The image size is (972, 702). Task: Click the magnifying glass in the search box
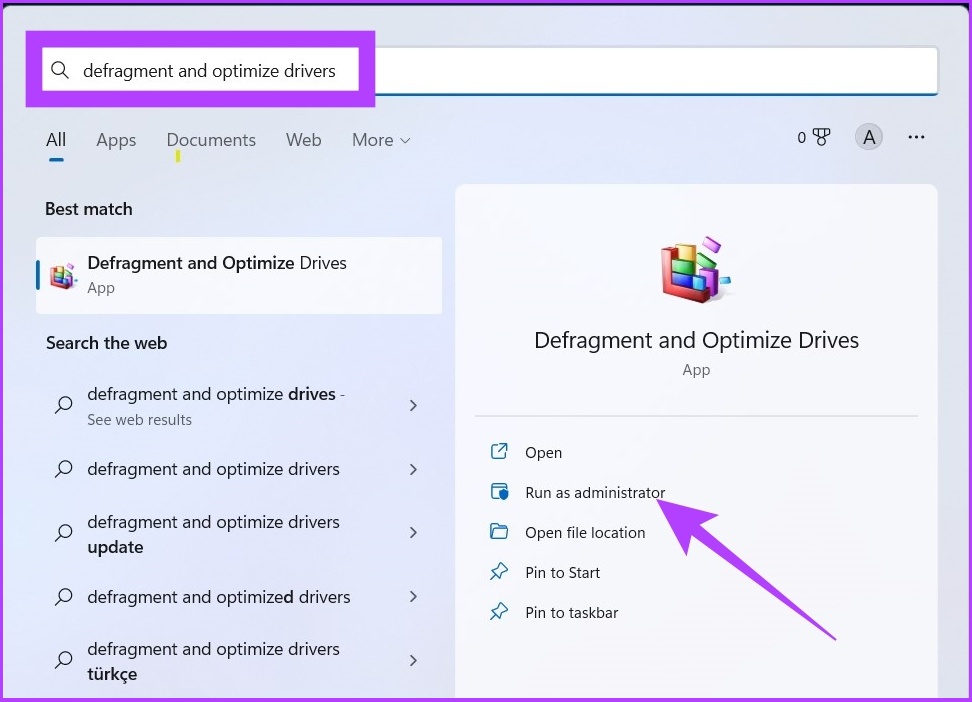[60, 70]
